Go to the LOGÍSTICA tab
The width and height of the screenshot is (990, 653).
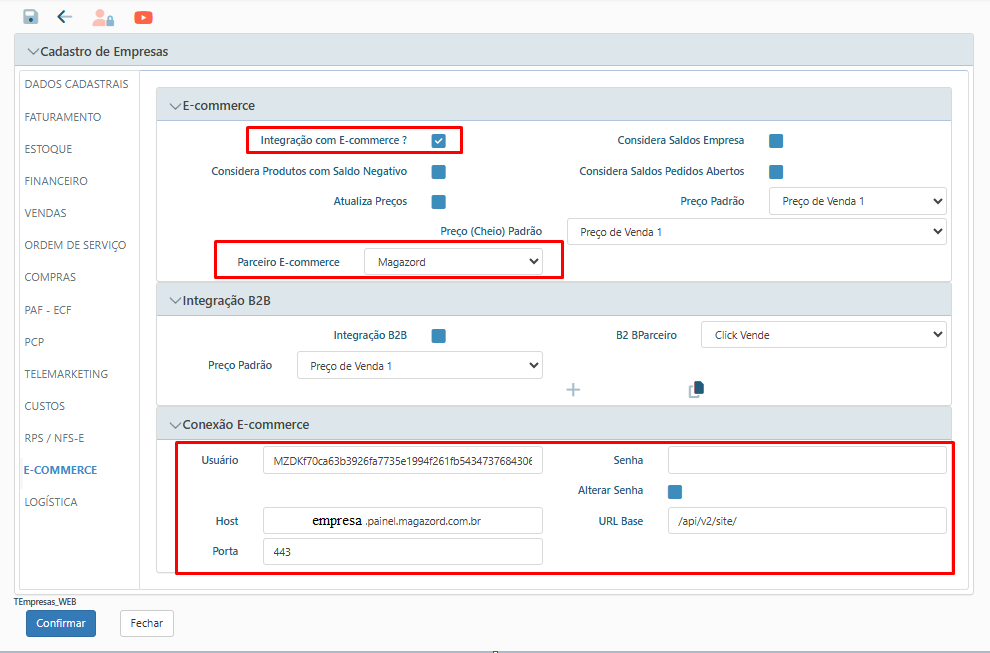tap(51, 502)
